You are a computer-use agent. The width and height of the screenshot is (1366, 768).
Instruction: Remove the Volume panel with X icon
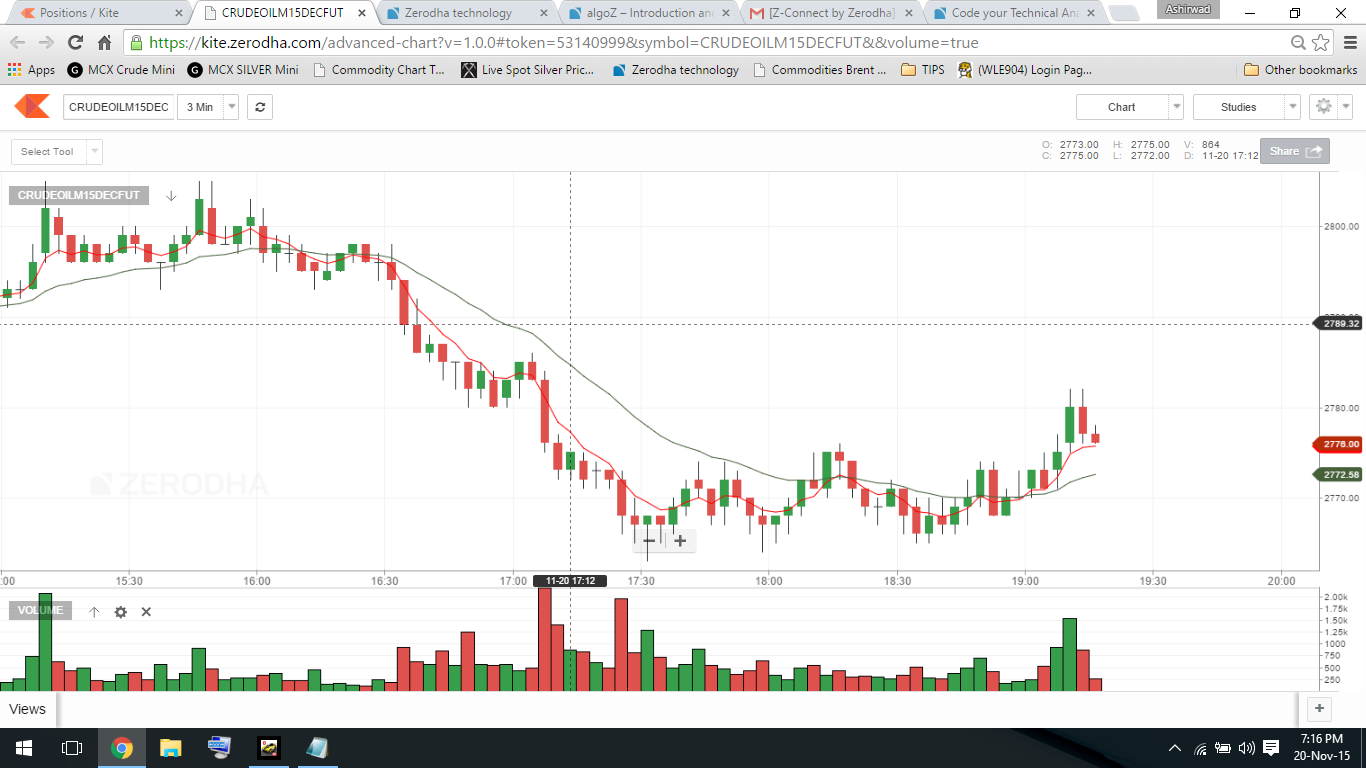(x=146, y=612)
